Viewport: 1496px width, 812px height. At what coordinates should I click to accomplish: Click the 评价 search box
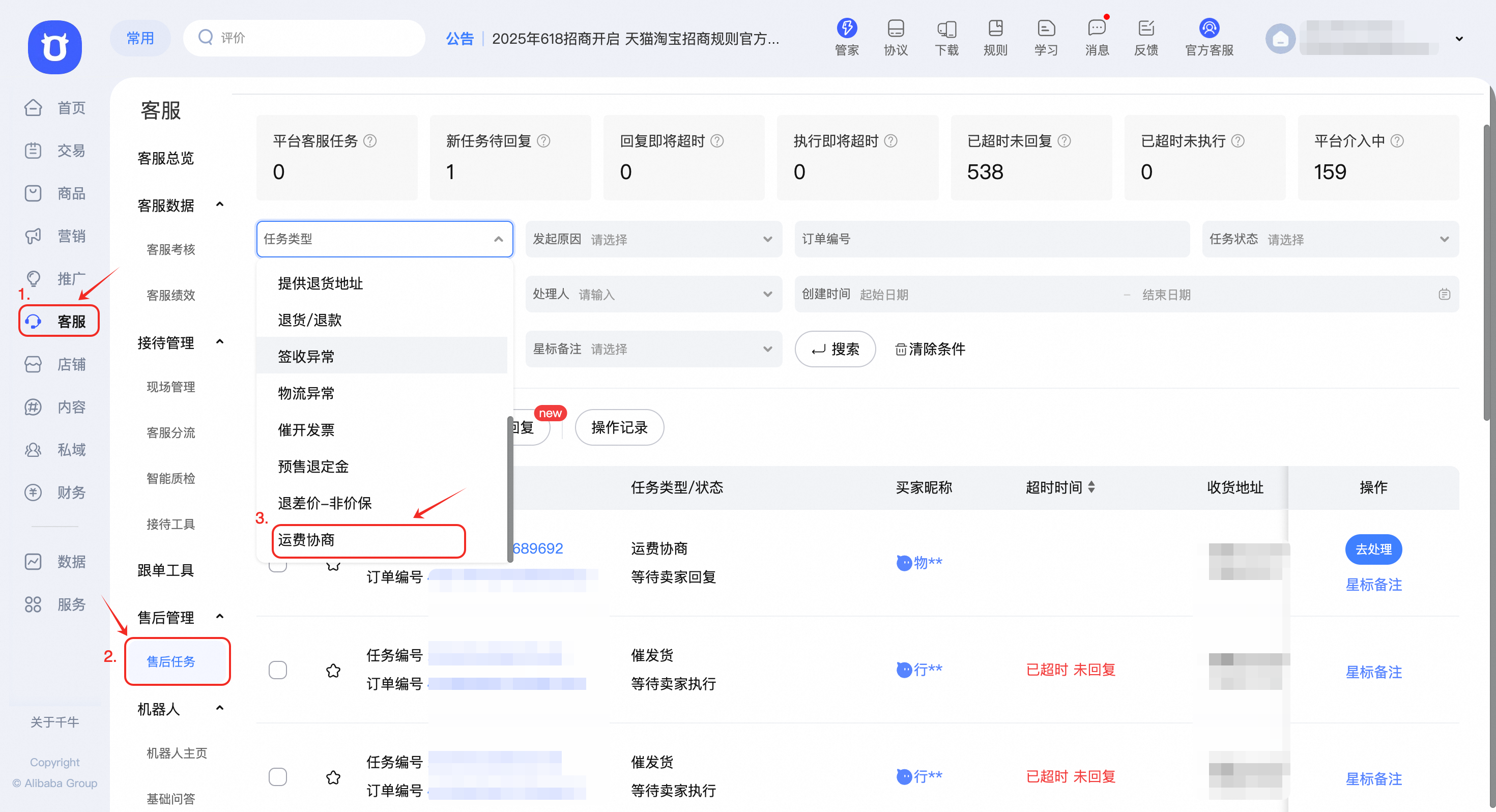(304, 38)
